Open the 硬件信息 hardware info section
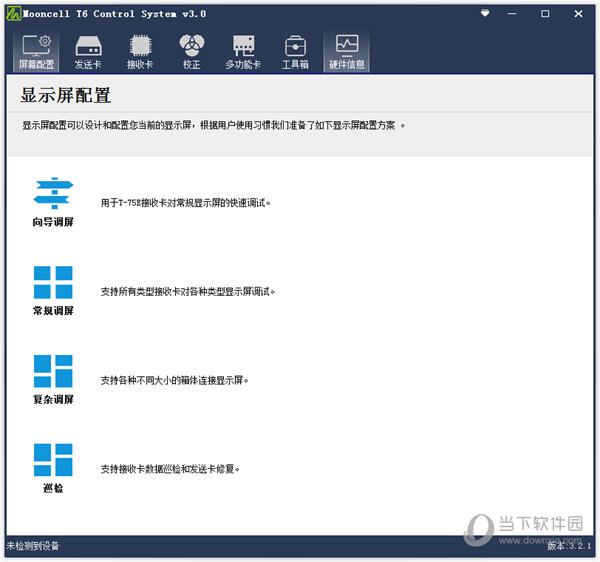The width and height of the screenshot is (600, 562). pos(347,52)
